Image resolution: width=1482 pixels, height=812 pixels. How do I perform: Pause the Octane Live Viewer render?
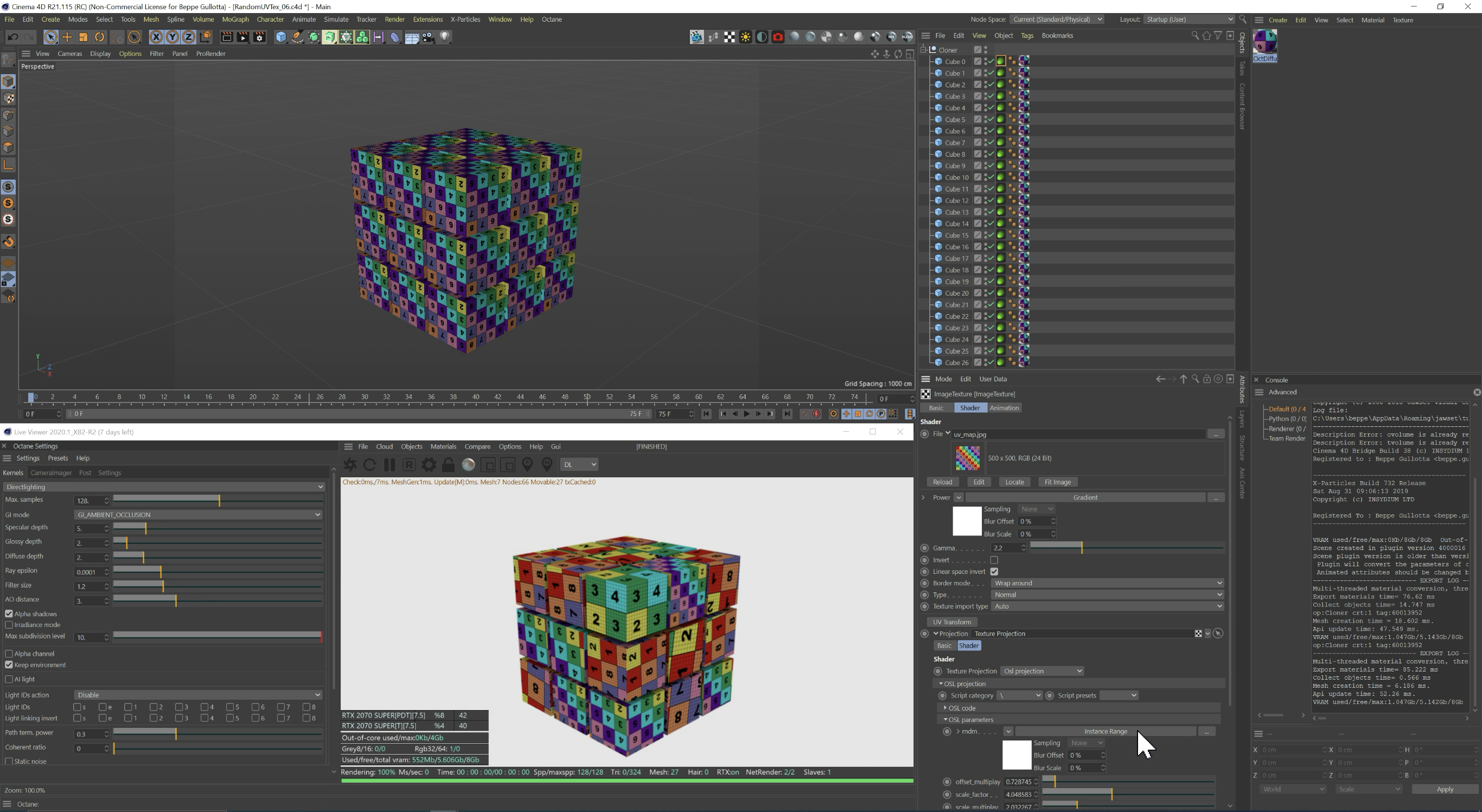pos(389,465)
